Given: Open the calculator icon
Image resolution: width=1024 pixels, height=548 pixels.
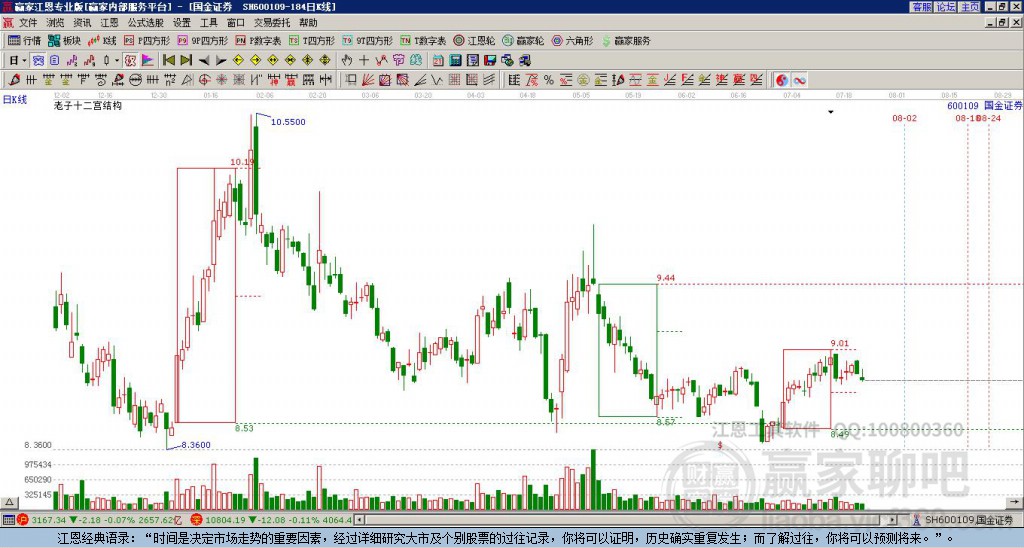Looking at the screenshot, I should tap(456, 61).
